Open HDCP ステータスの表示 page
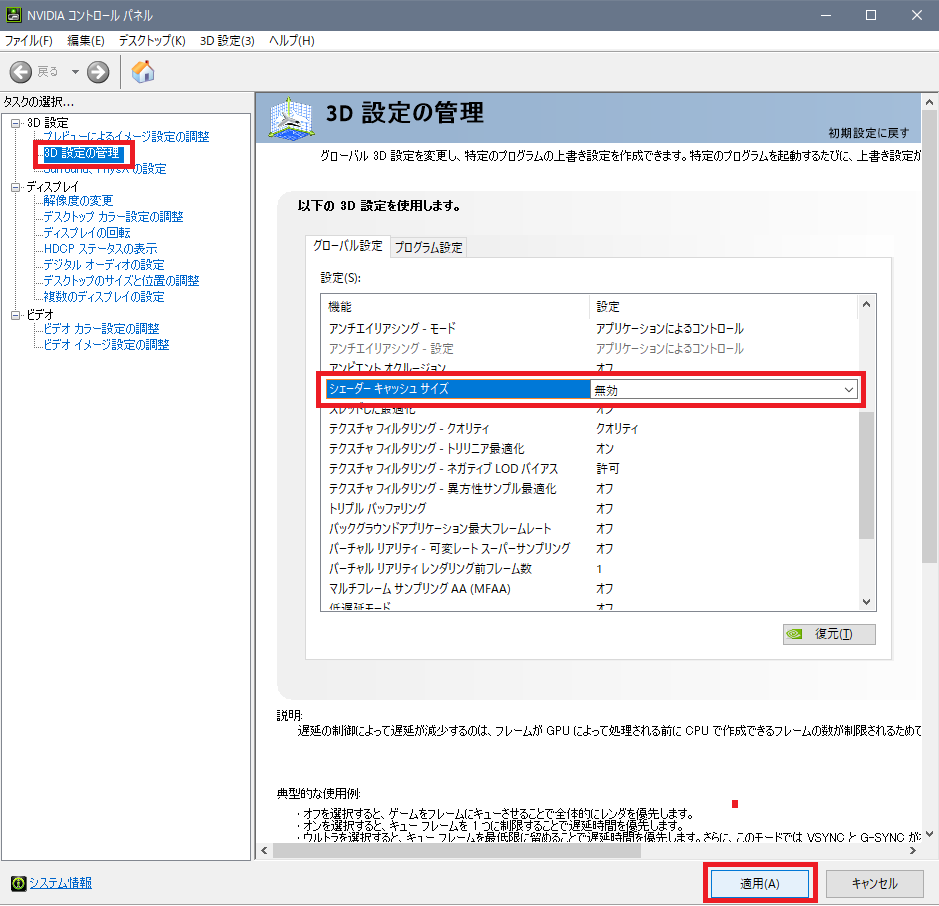939x906 pixels. coord(101,249)
